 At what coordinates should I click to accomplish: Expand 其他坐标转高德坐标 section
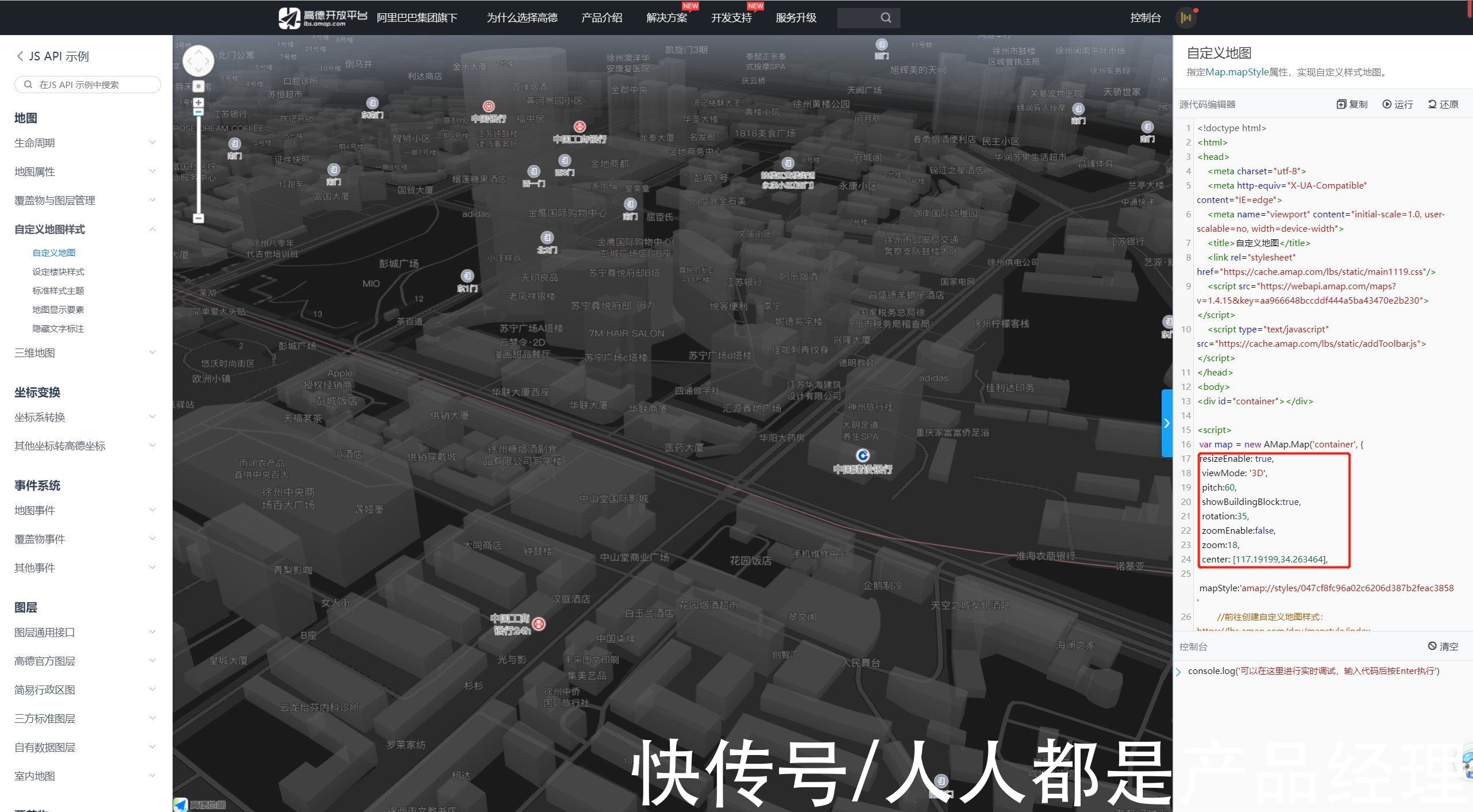point(86,446)
